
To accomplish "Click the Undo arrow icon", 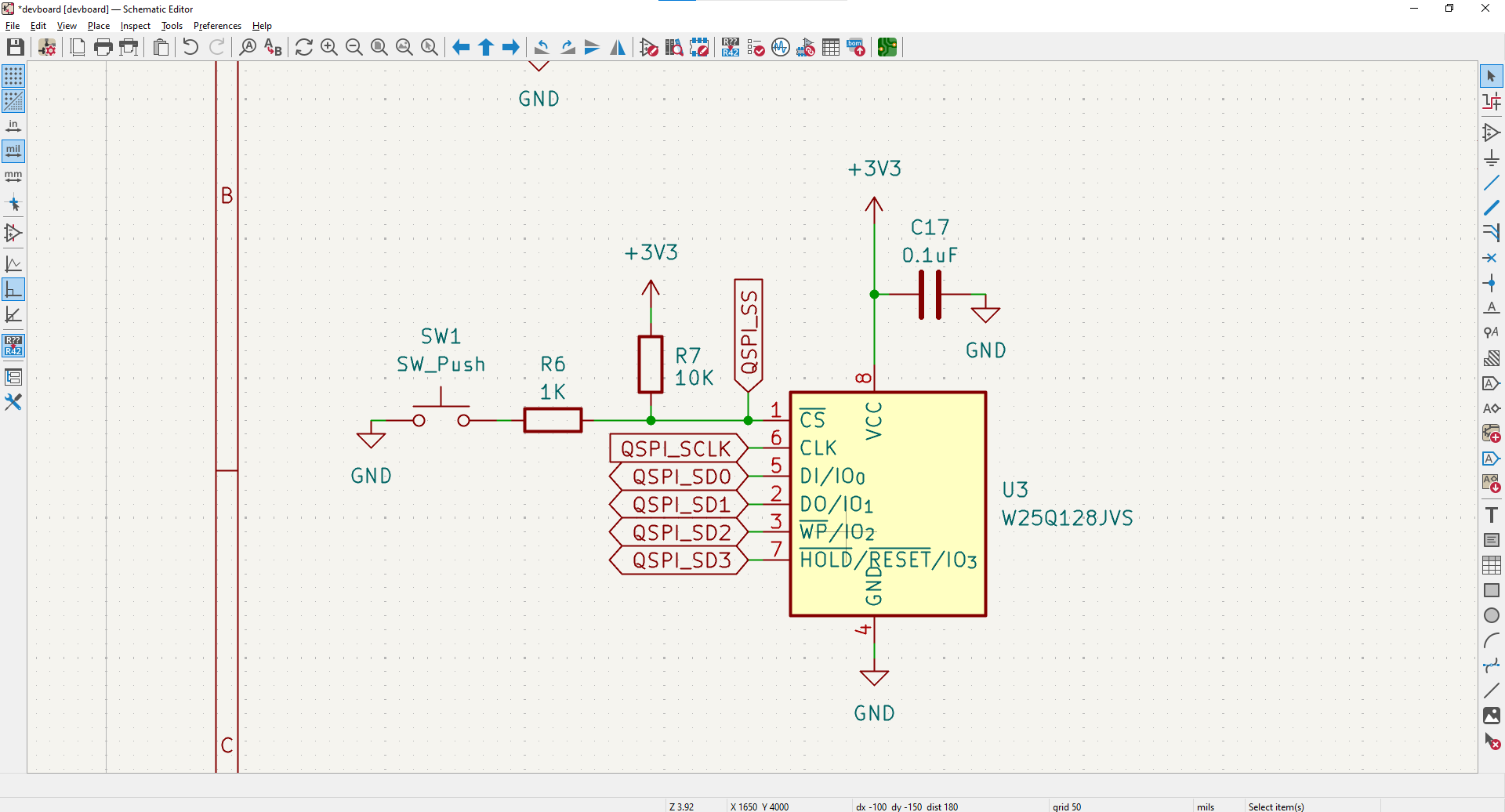I will (190, 48).
